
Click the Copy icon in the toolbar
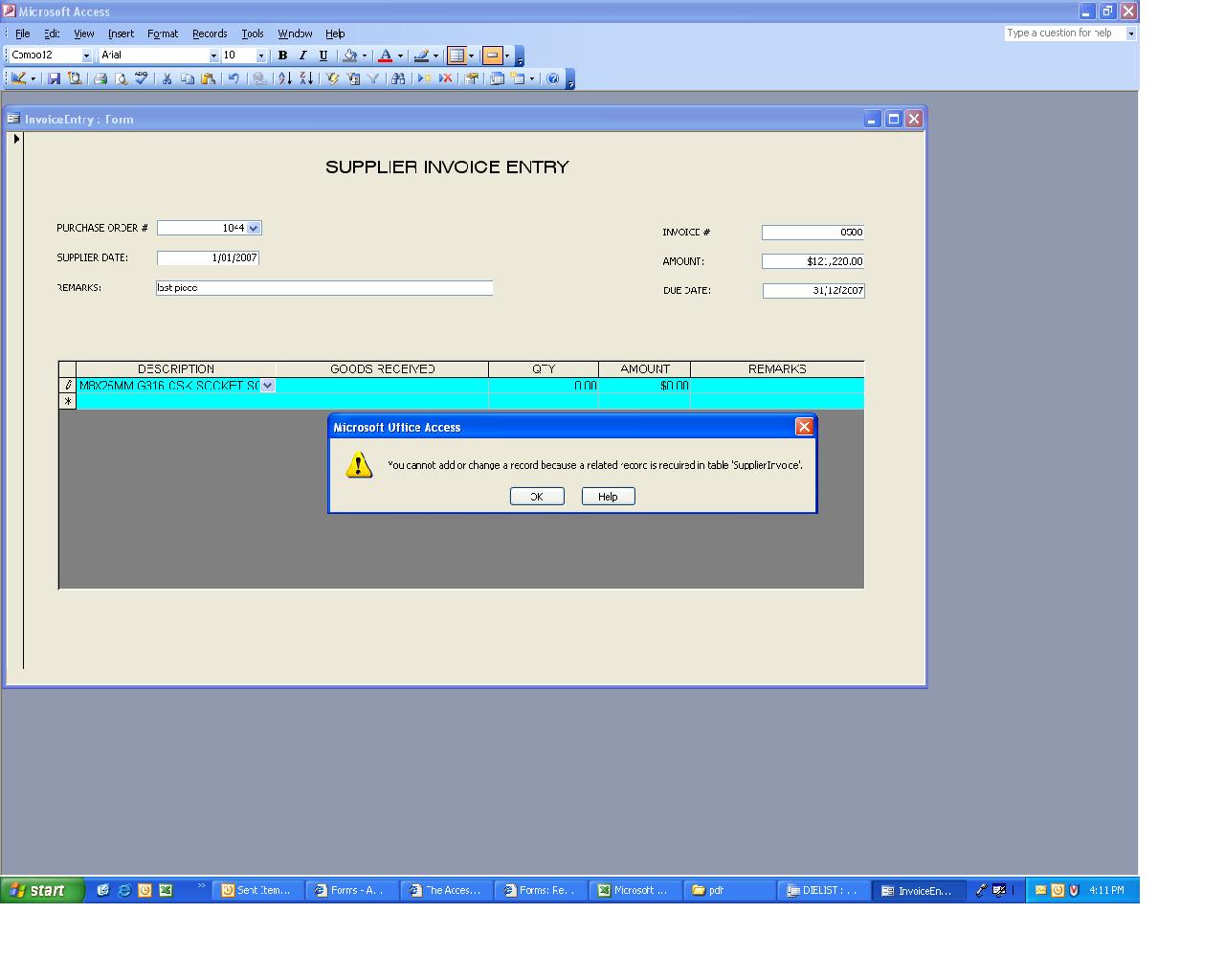pyautogui.click(x=188, y=78)
